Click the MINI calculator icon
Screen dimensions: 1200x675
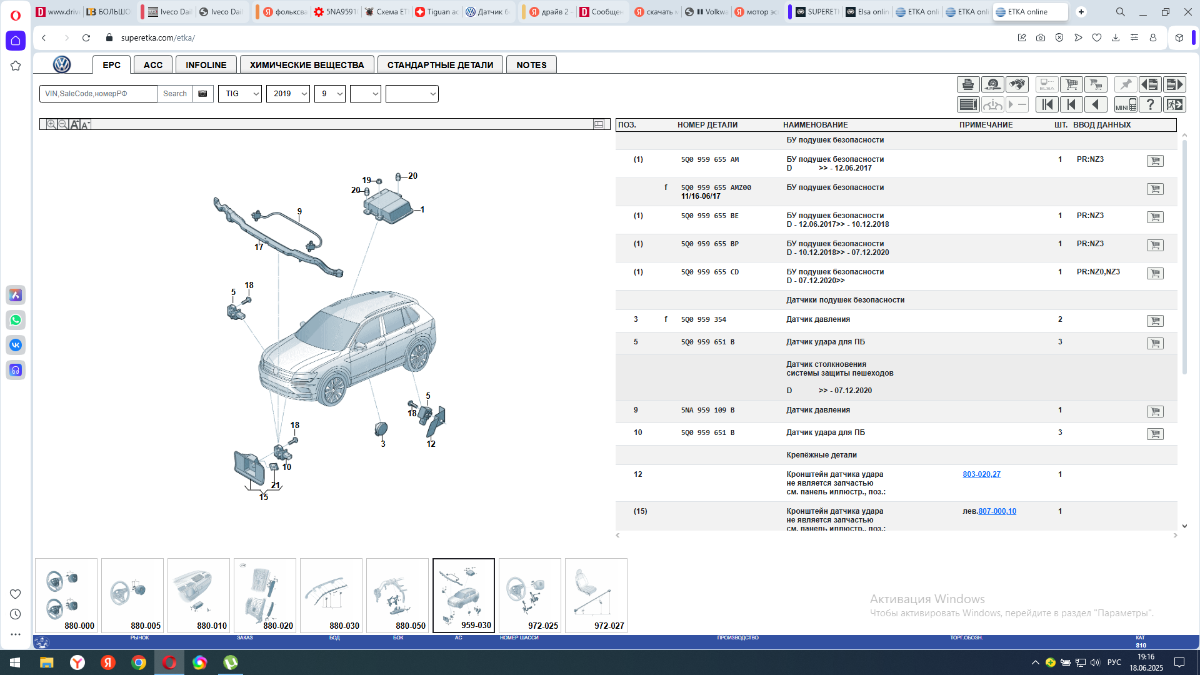pyautogui.click(x=1127, y=104)
